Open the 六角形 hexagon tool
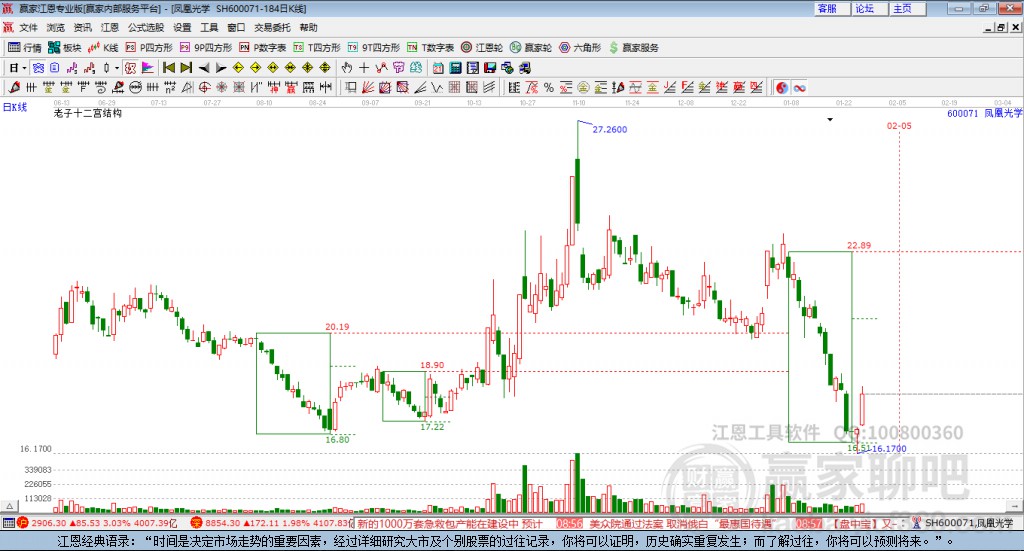The height and width of the screenshot is (551, 1024). 580,48
